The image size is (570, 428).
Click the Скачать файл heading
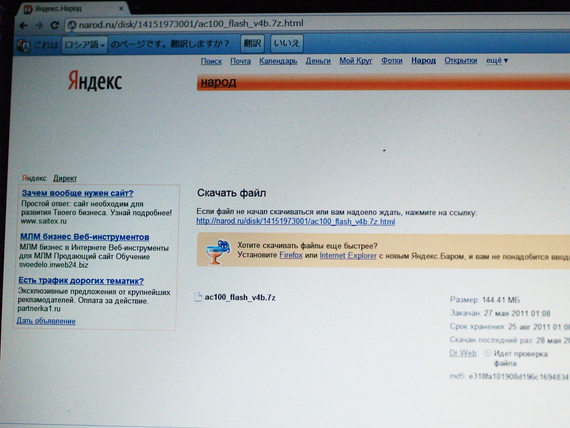(232, 193)
